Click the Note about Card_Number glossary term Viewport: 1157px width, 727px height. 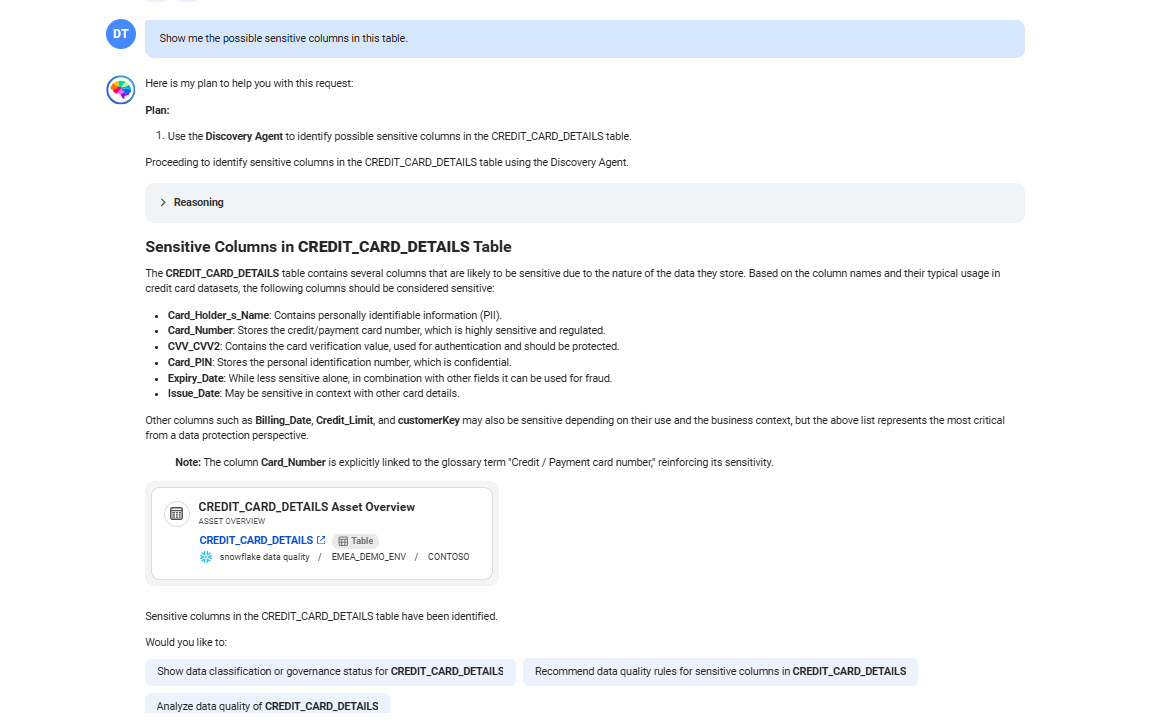[x=474, y=463]
